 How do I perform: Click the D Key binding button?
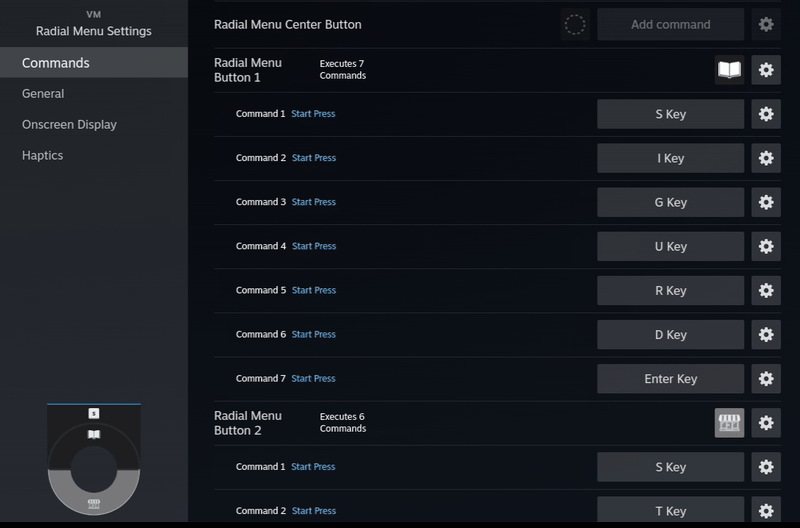pos(671,335)
